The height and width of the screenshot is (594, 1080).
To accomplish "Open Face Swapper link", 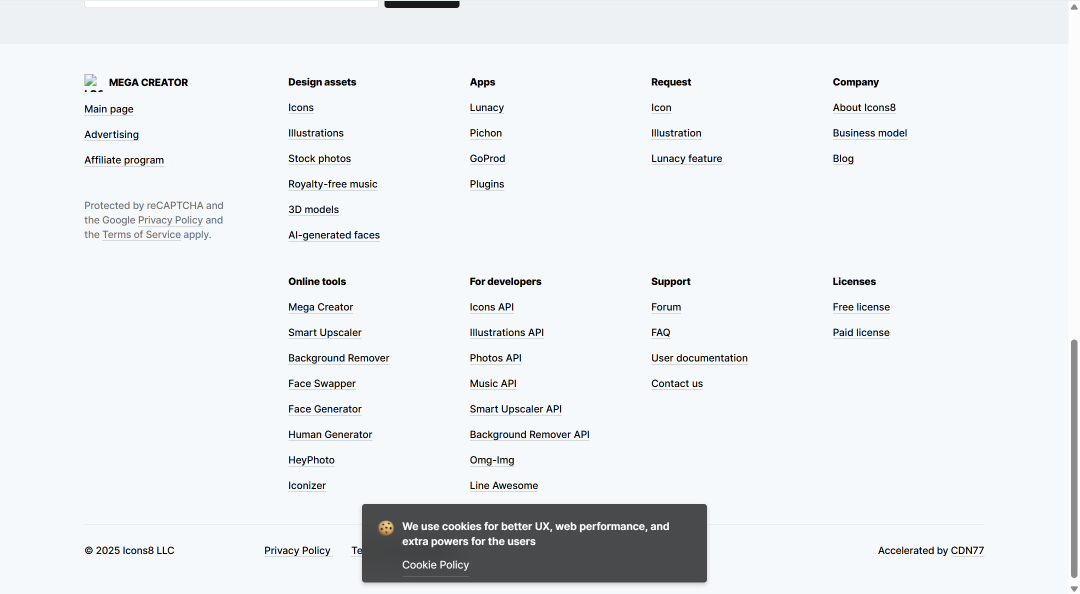I will pos(322,384).
